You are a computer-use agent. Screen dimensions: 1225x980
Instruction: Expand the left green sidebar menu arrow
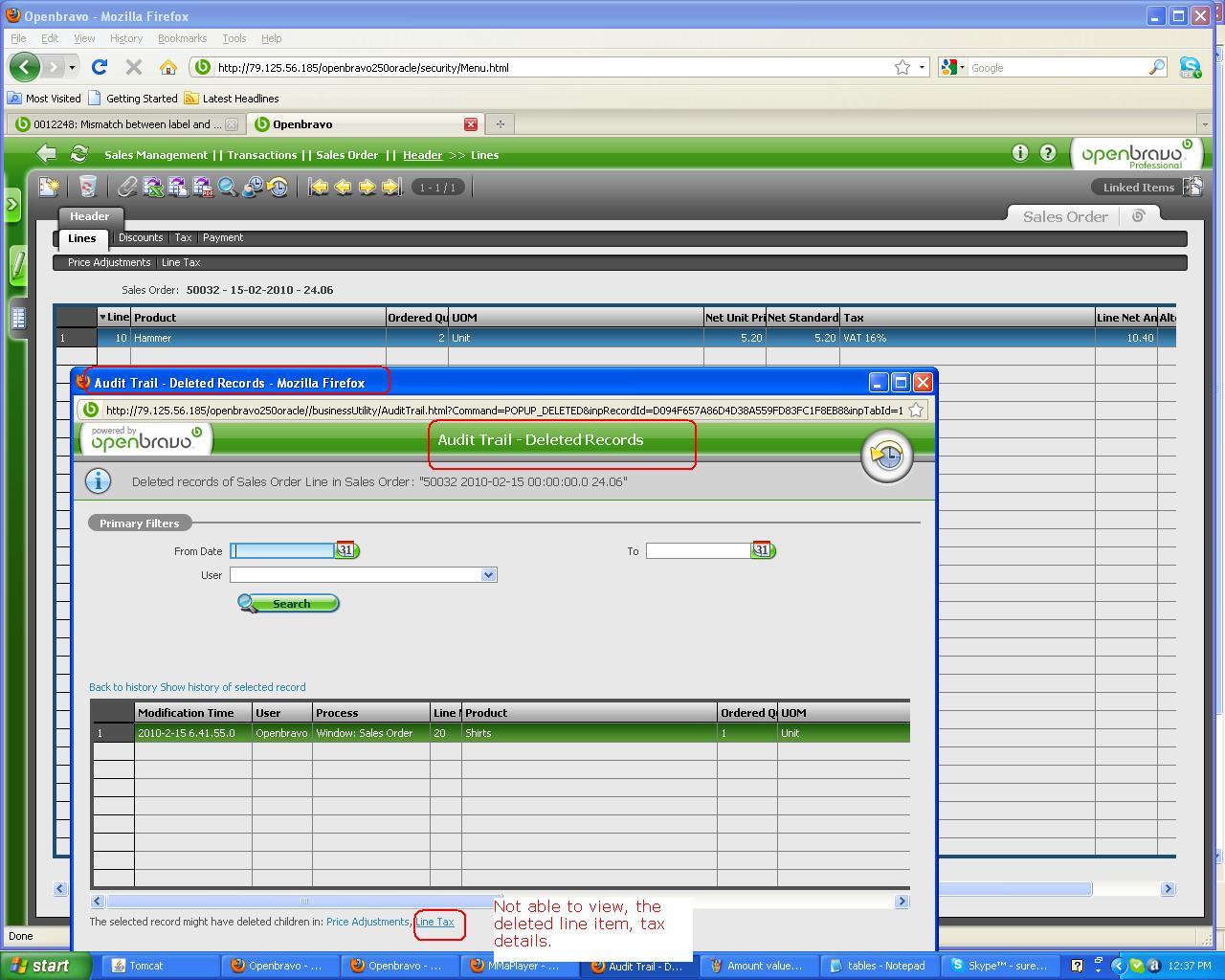pos(12,204)
